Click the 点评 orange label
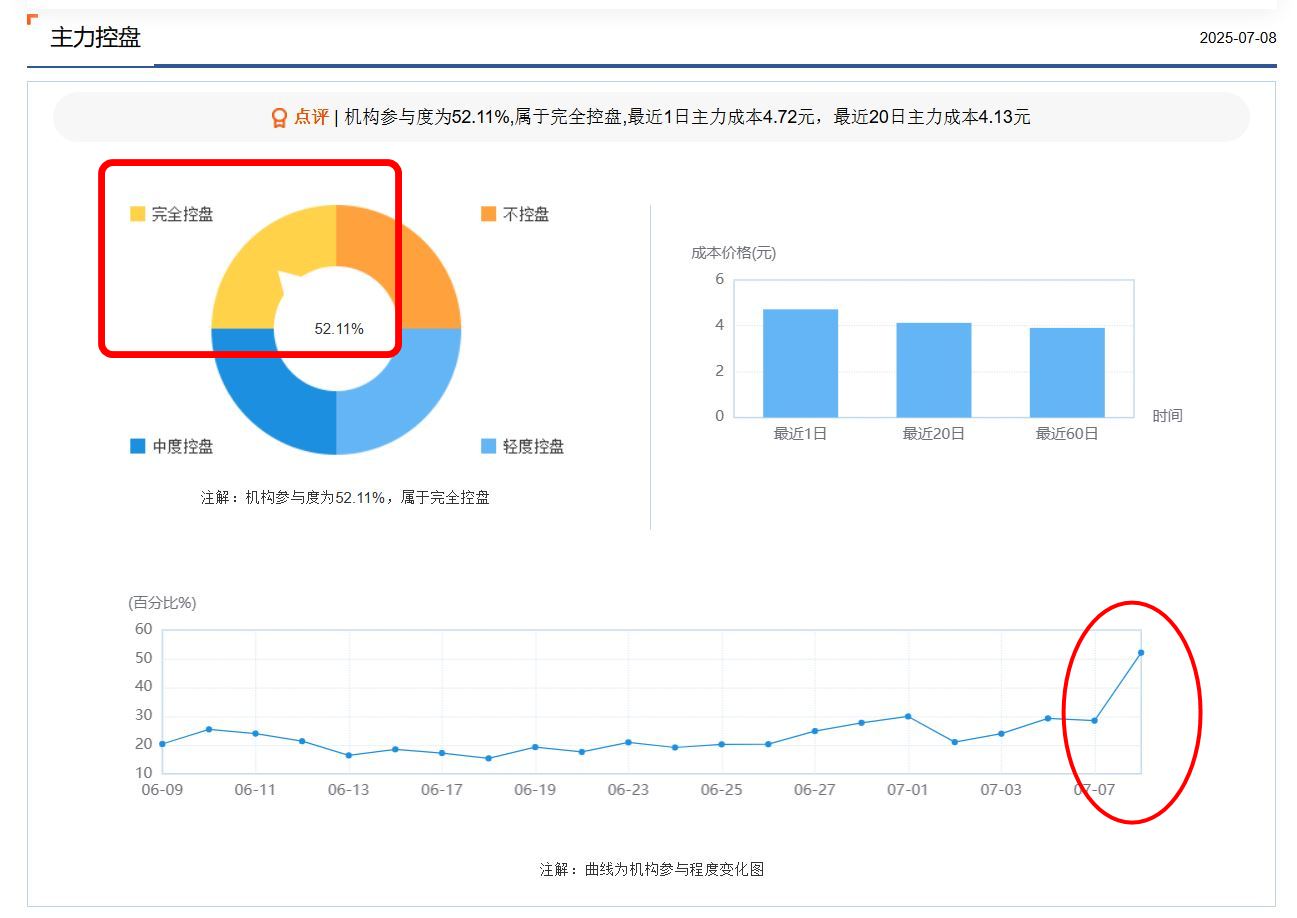 [x=311, y=117]
